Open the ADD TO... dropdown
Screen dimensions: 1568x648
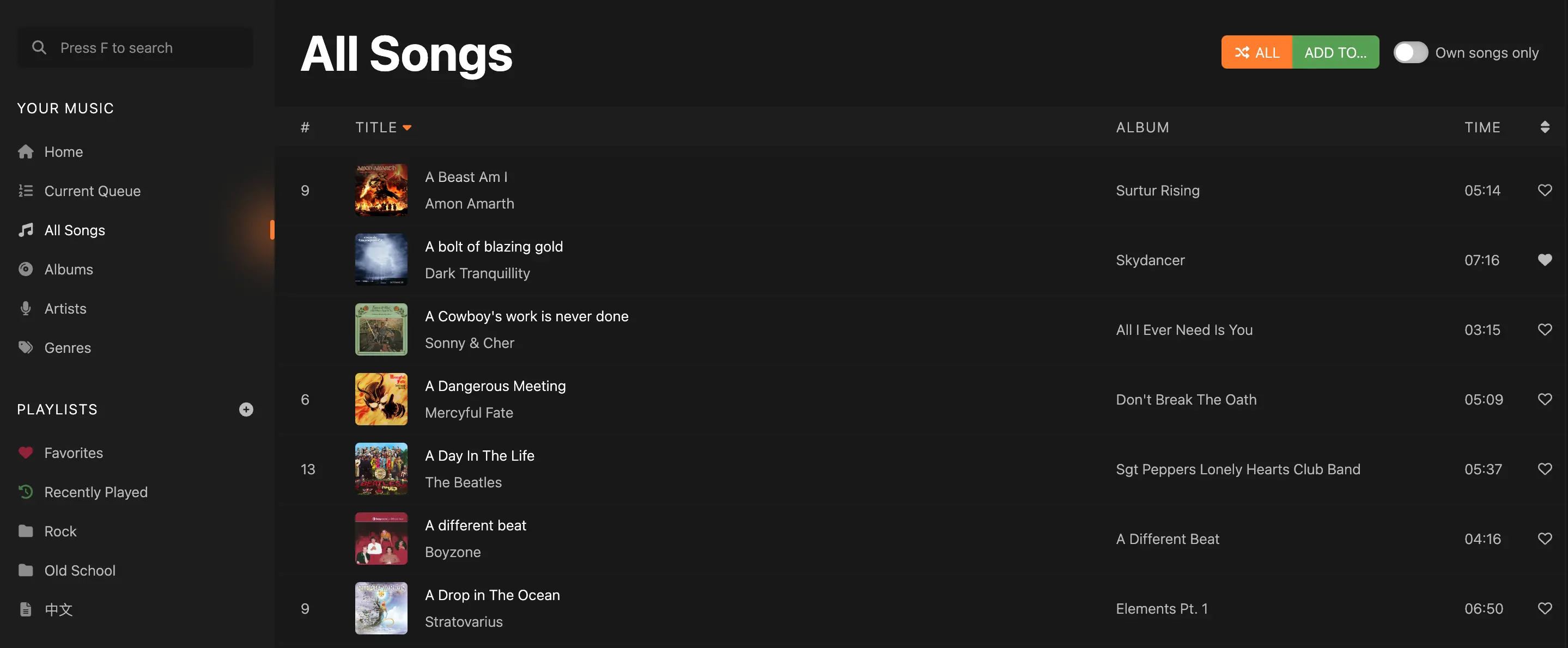coord(1335,52)
